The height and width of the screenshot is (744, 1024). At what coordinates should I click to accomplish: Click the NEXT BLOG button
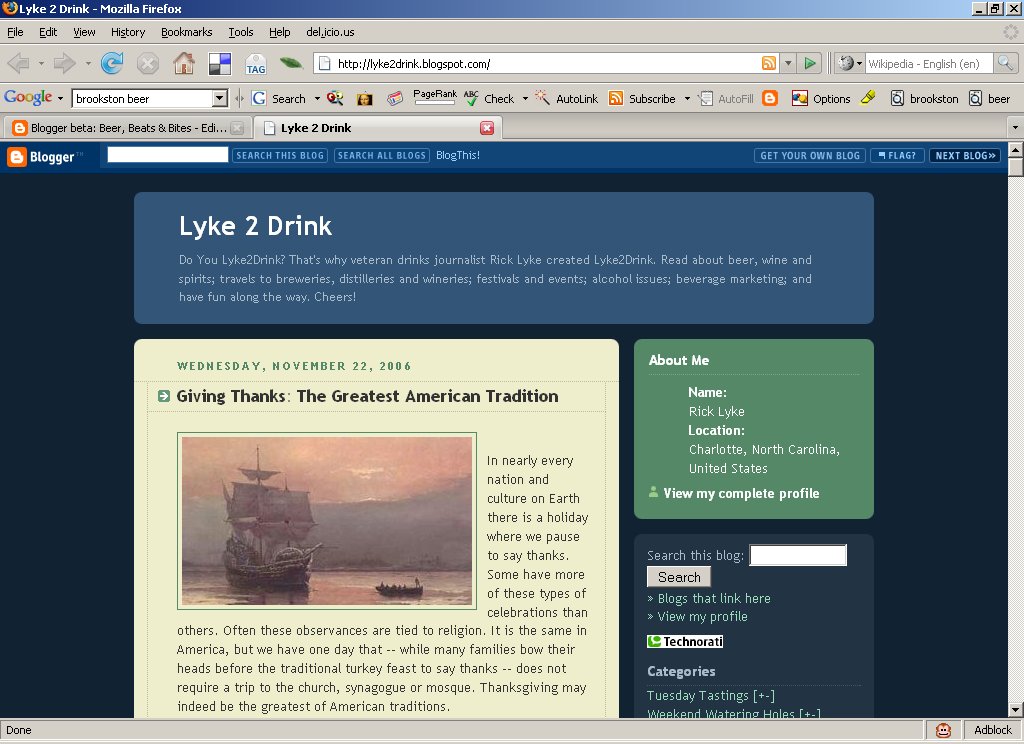(x=965, y=155)
